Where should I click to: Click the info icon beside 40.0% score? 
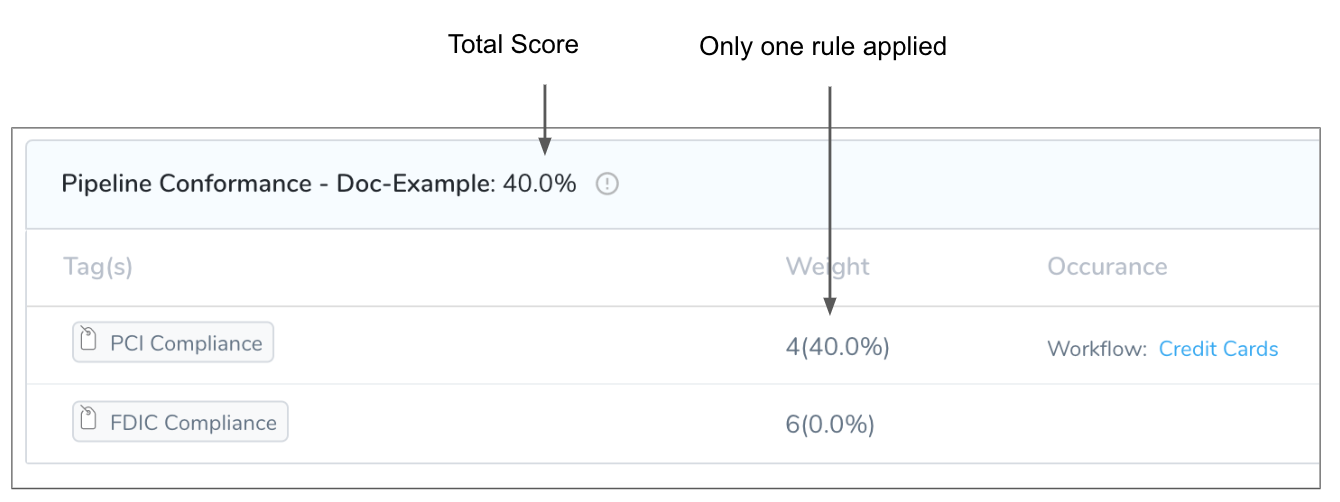[x=607, y=184]
